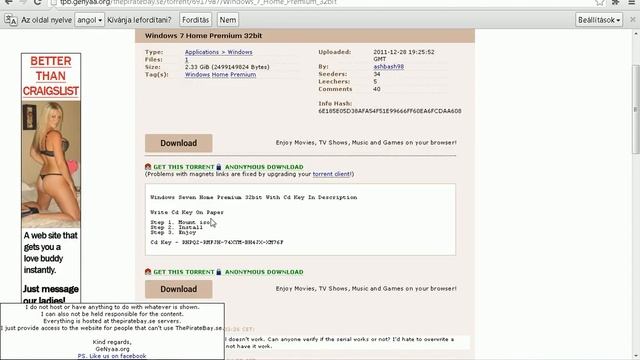Screen dimensions: 640x360
Task: Click the Seeders count 34
Action: tap(377, 74)
